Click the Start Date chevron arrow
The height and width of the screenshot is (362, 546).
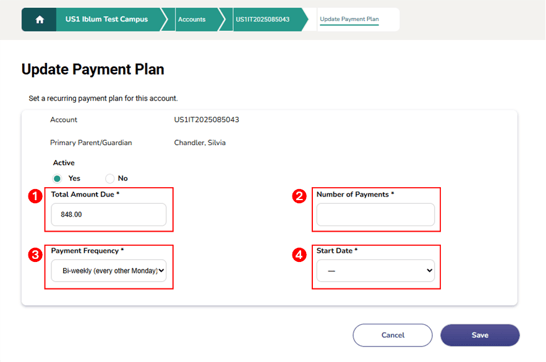click(x=429, y=270)
